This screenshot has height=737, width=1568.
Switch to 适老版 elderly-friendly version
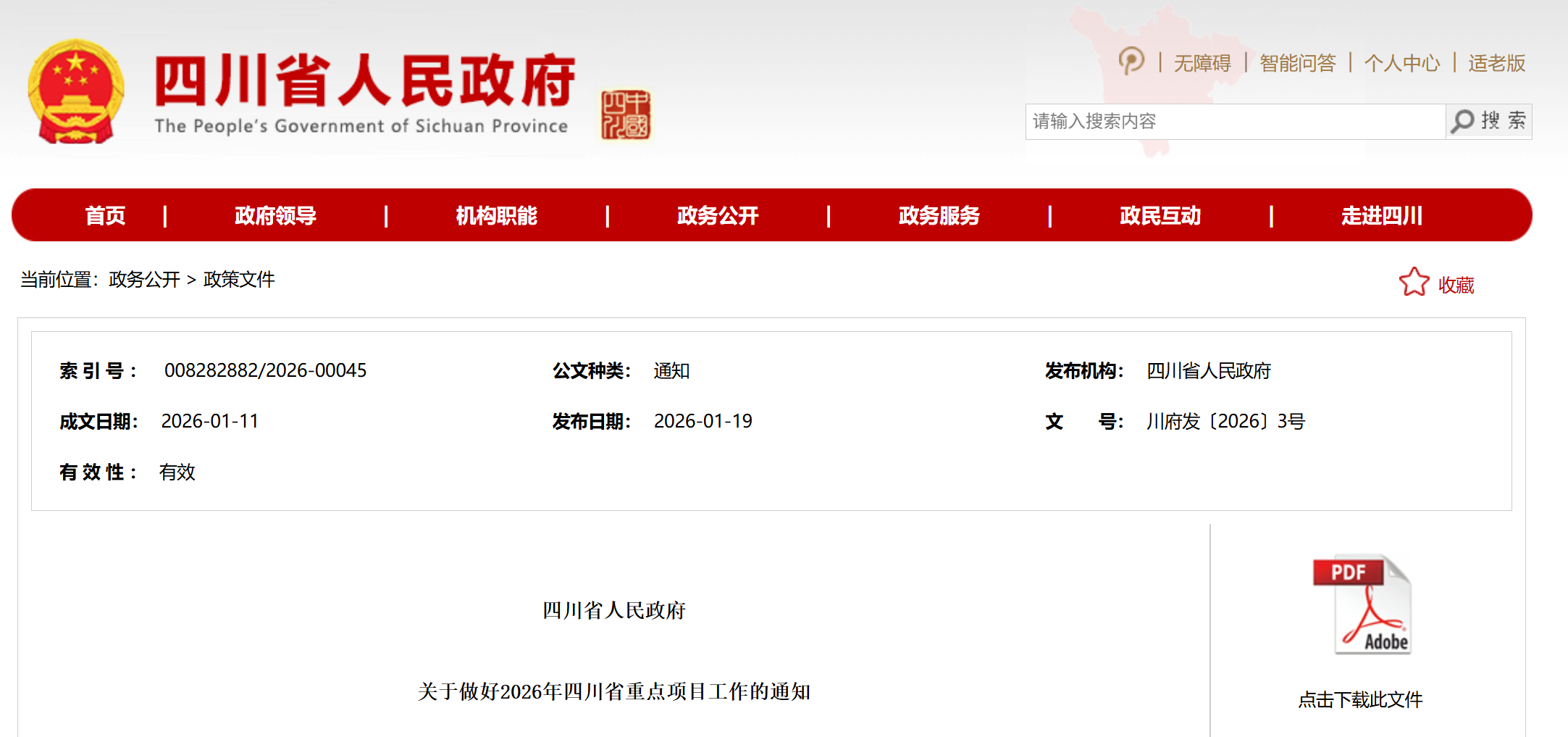[x=1496, y=64]
